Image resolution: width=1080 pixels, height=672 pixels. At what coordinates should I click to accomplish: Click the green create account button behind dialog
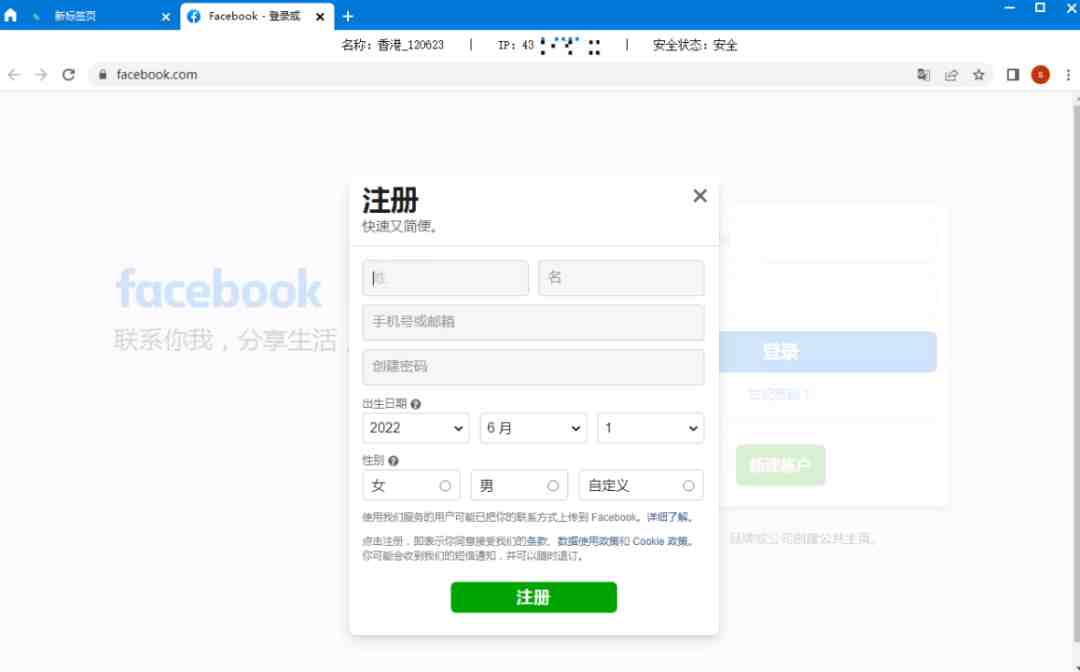[x=780, y=465]
